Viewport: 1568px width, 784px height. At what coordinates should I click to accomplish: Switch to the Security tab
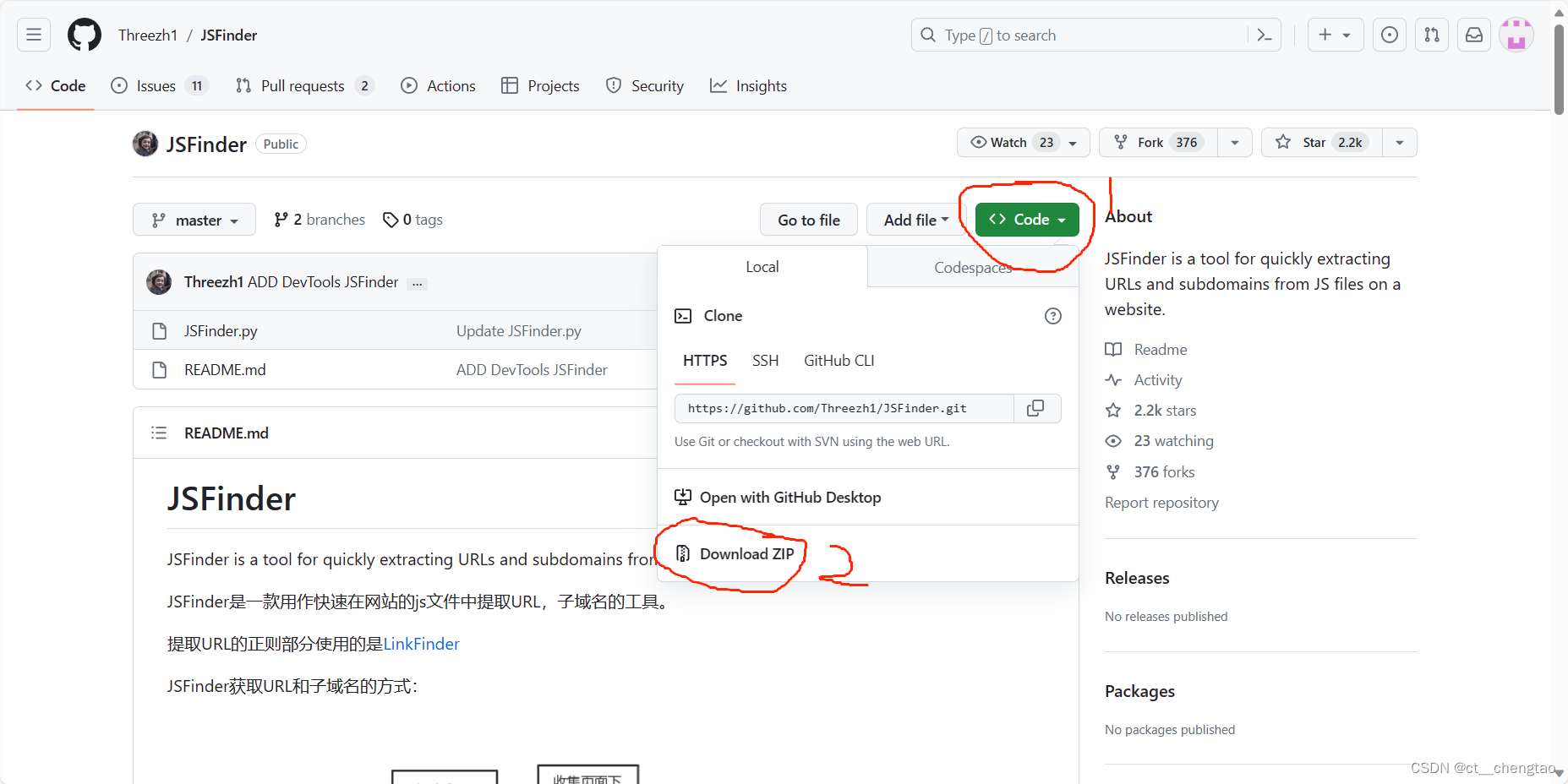(x=645, y=85)
